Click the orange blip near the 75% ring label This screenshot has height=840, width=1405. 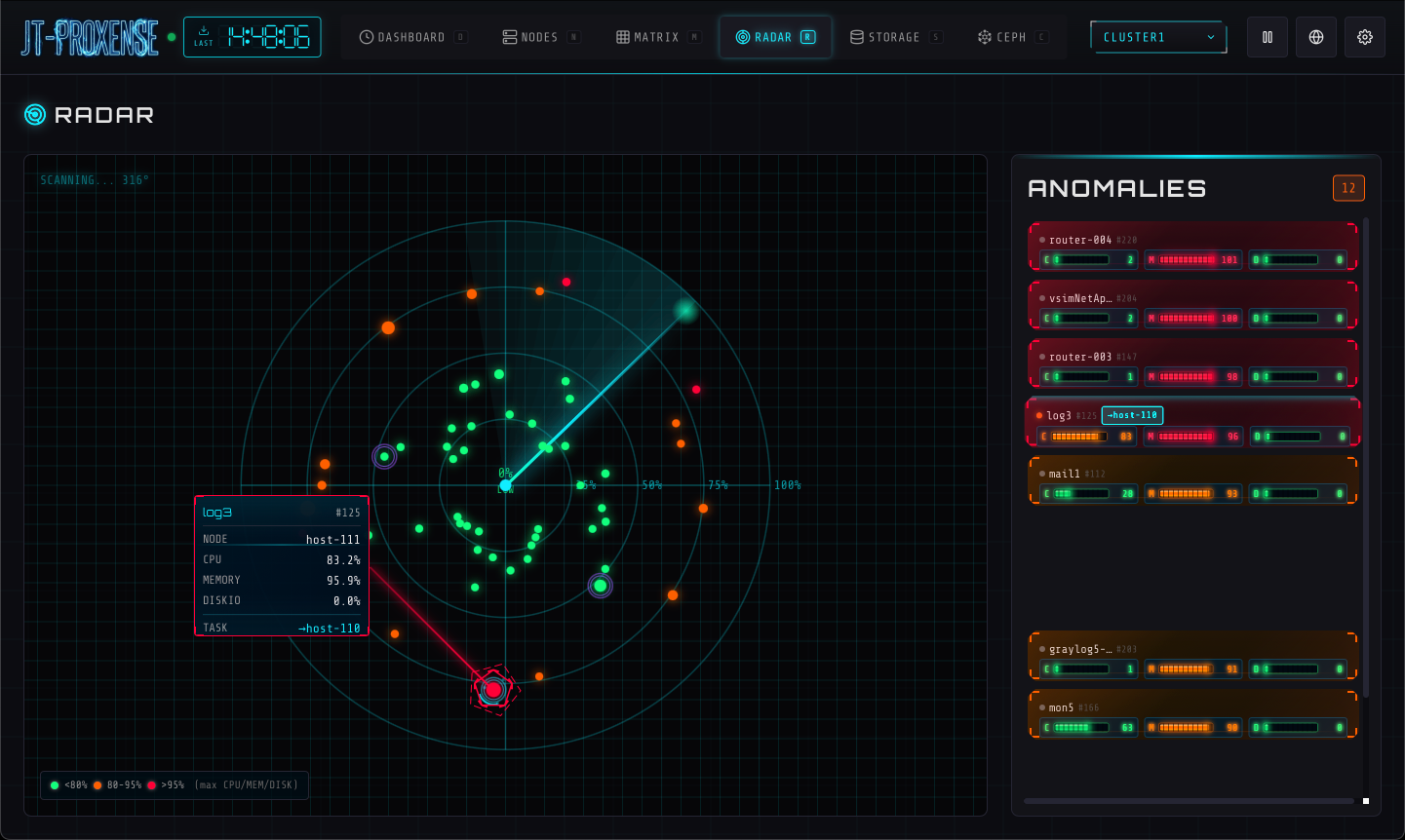[x=703, y=508]
